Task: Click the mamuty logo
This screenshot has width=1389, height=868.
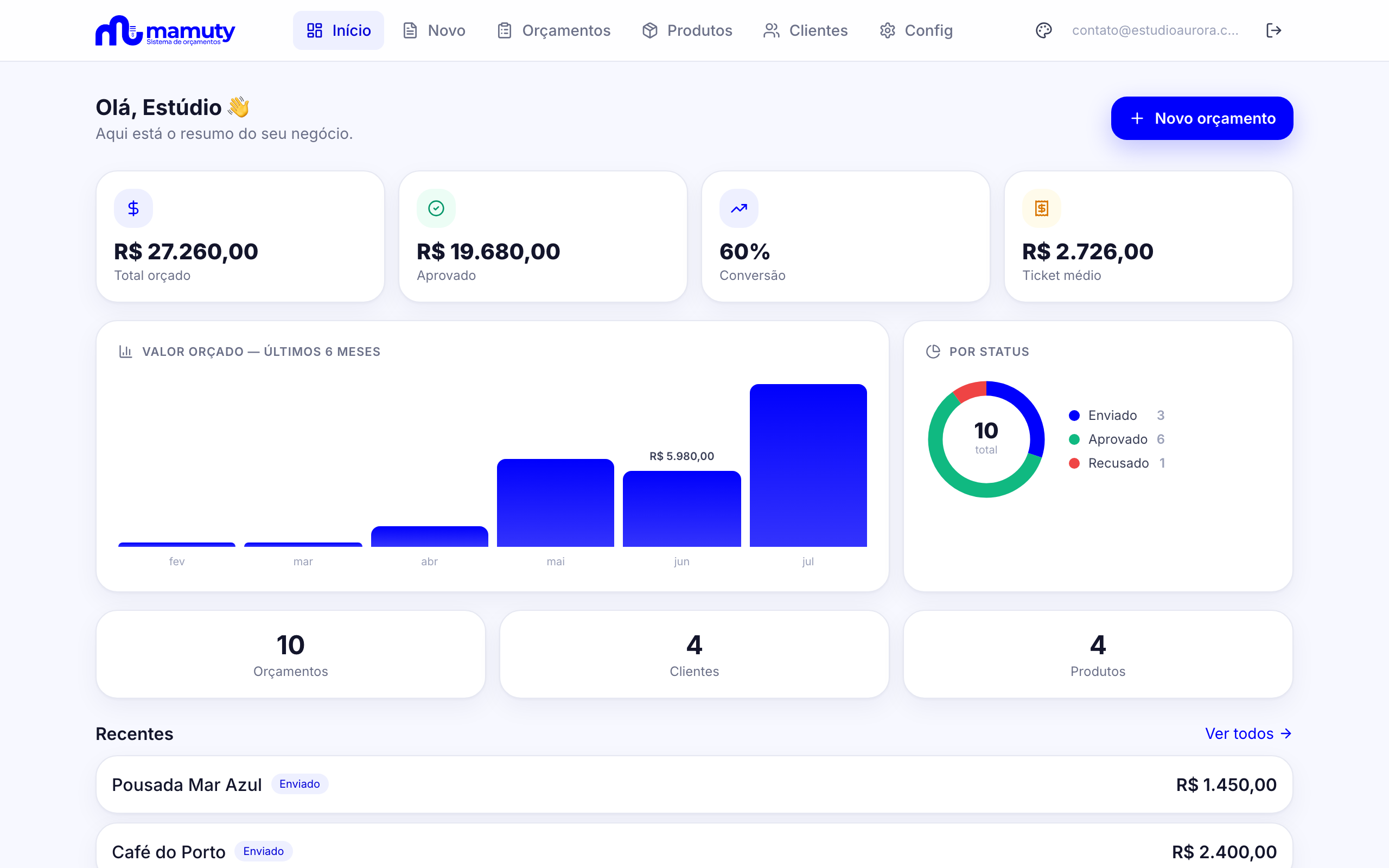Action: tap(165, 30)
